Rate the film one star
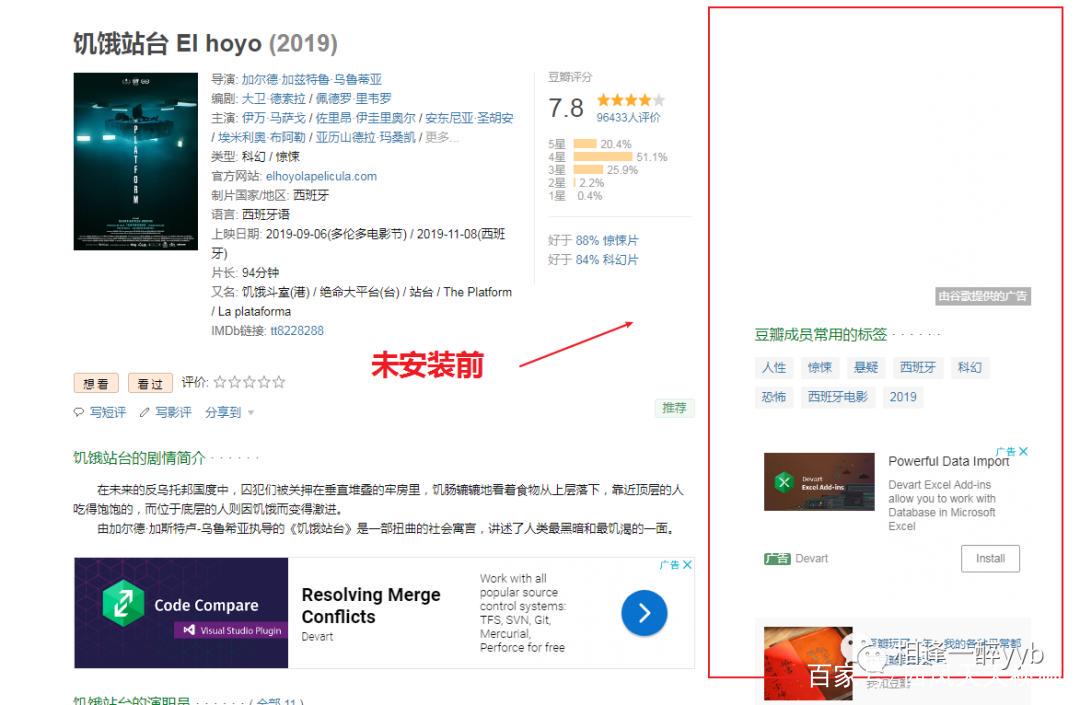 pos(220,382)
